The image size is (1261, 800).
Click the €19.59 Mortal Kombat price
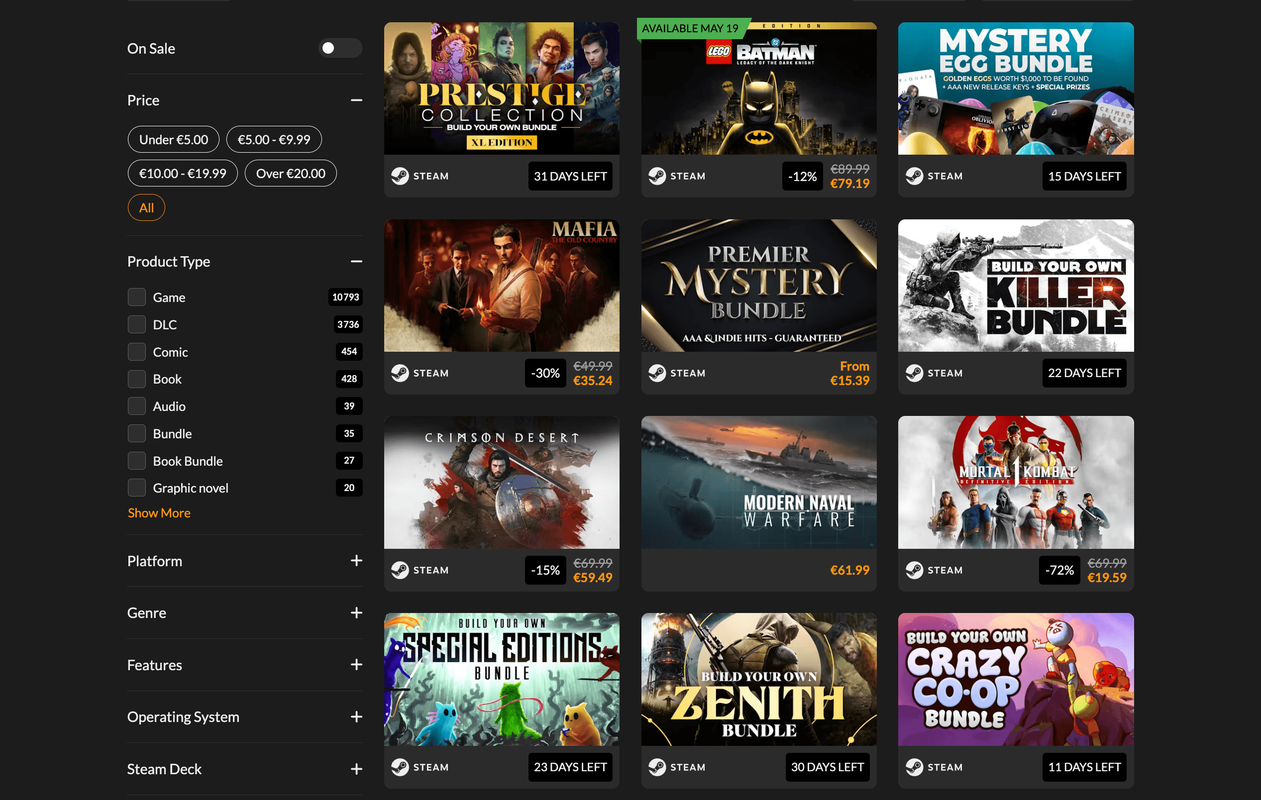1107,578
